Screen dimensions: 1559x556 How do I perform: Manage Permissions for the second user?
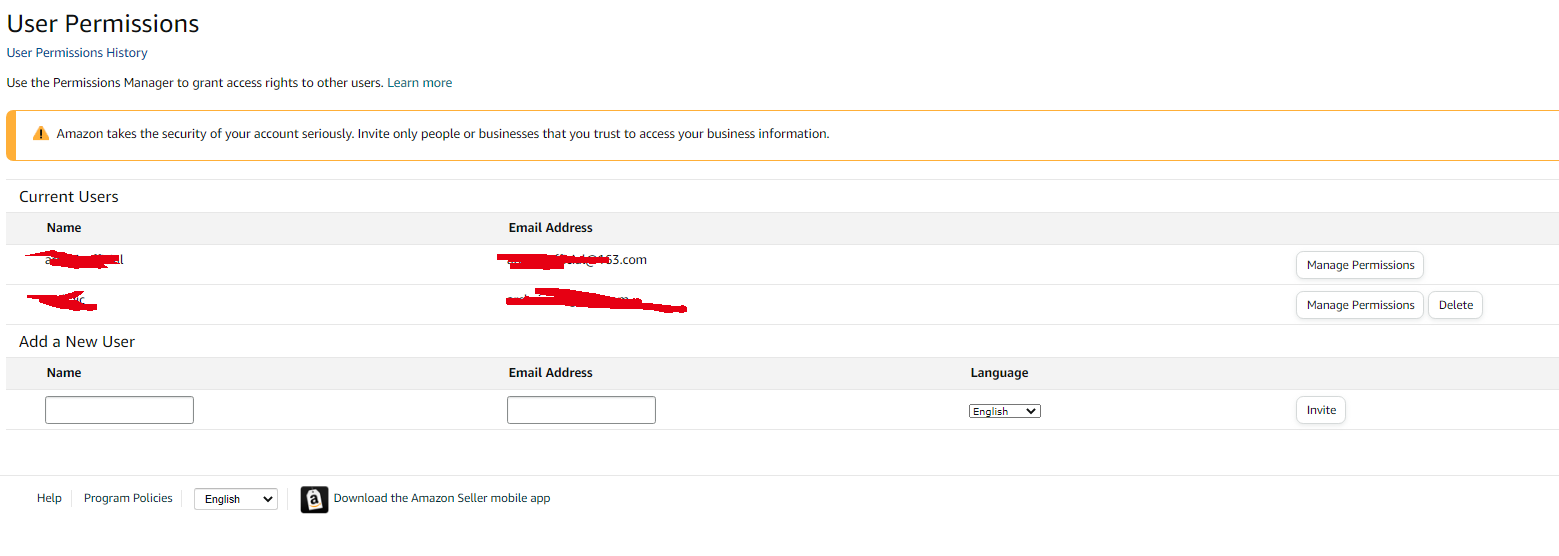[x=1360, y=305]
